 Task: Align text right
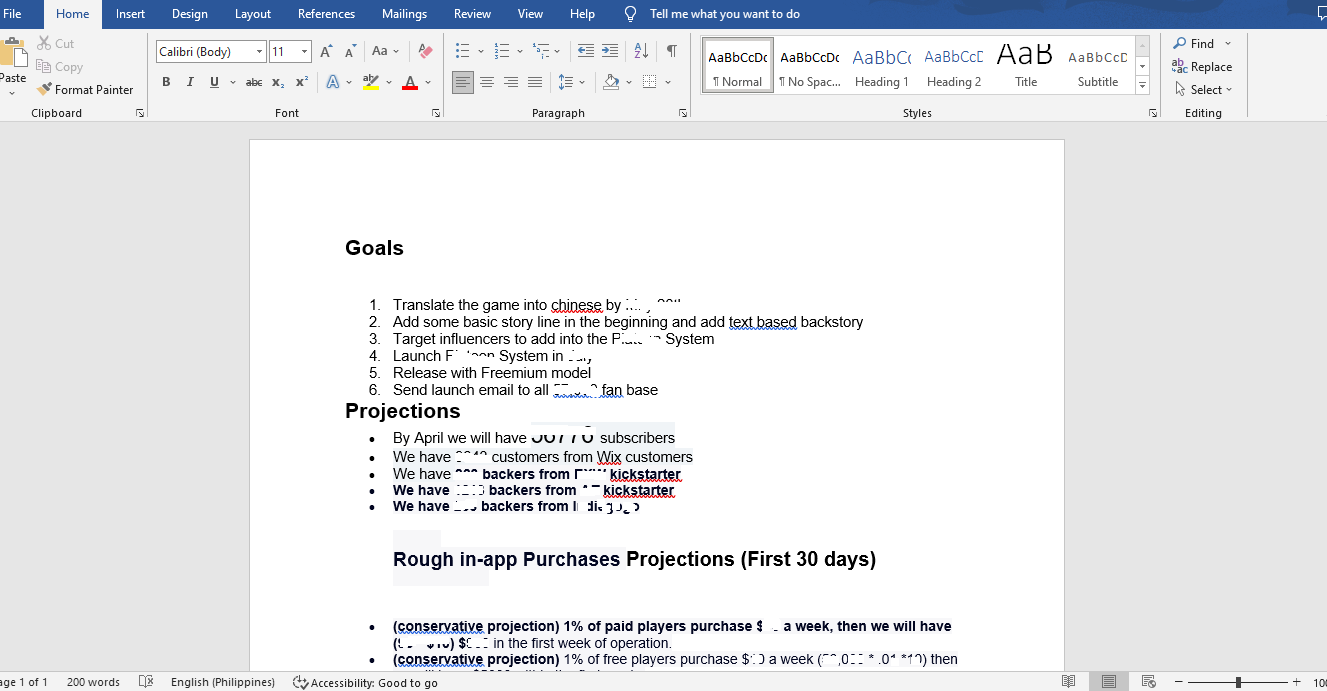pyautogui.click(x=511, y=82)
